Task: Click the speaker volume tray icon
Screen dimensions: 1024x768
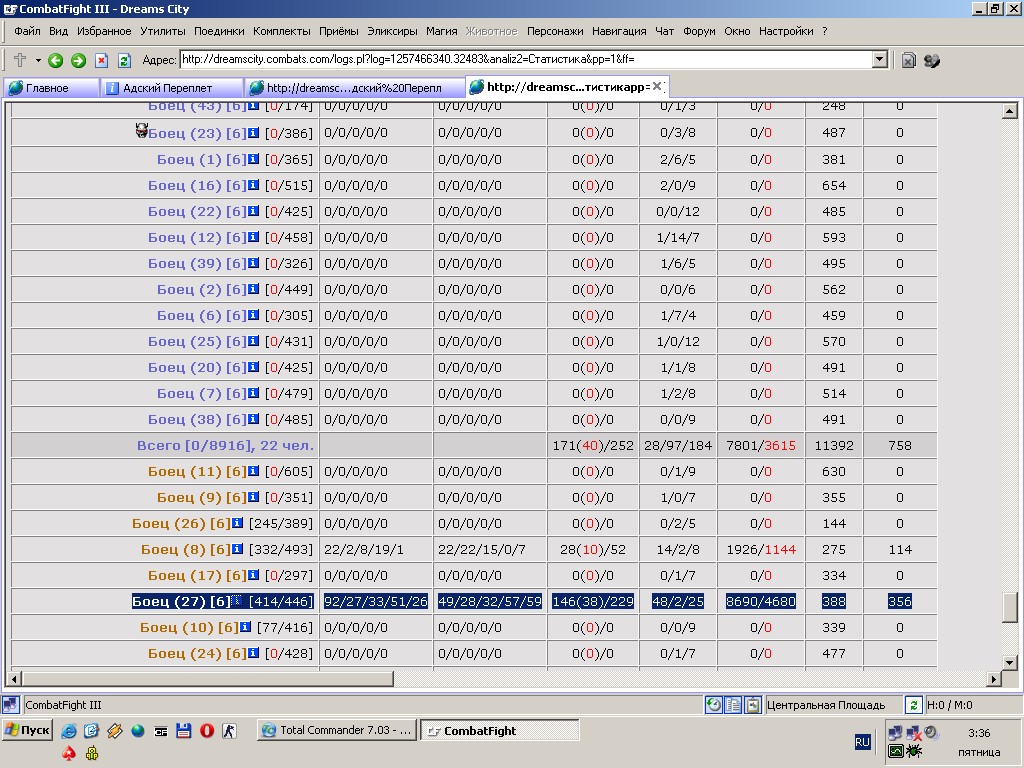Action: tap(931, 733)
